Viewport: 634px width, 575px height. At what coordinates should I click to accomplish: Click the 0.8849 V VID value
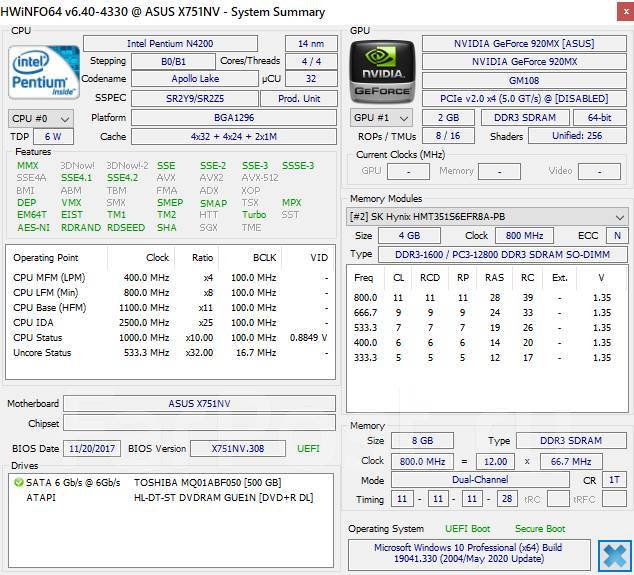tap(309, 338)
